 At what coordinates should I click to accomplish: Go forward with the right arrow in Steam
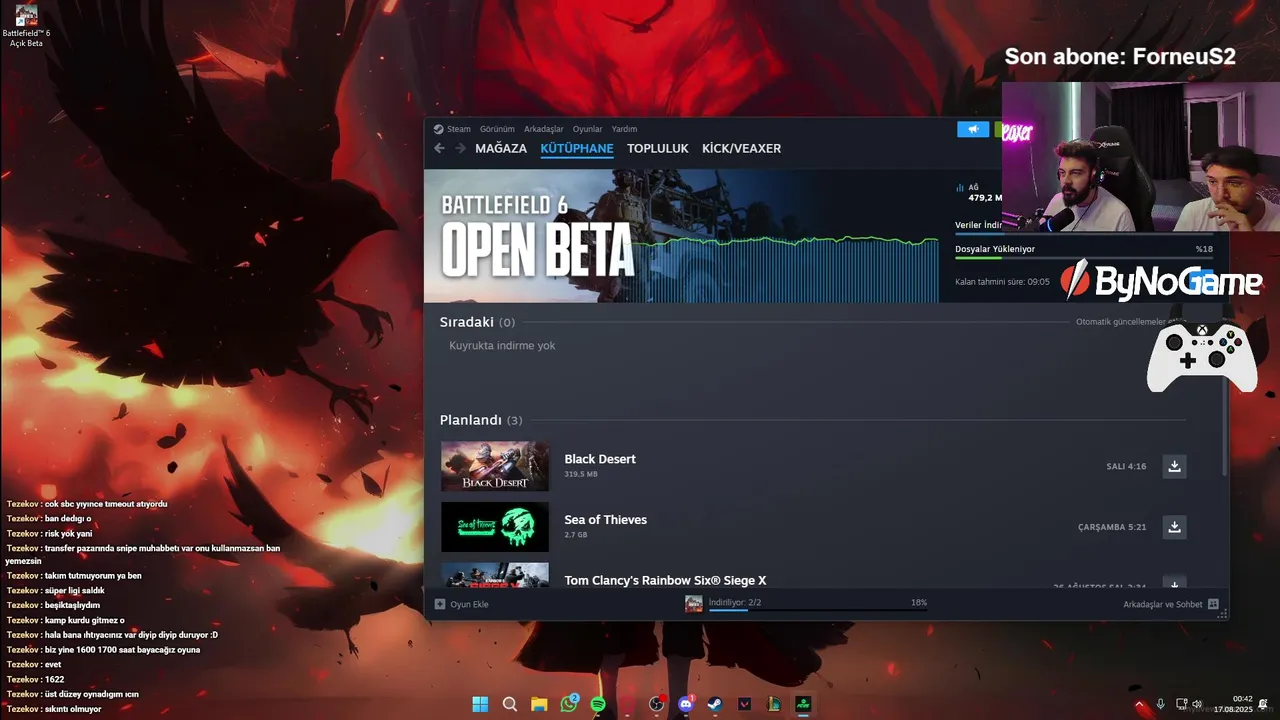point(460,148)
